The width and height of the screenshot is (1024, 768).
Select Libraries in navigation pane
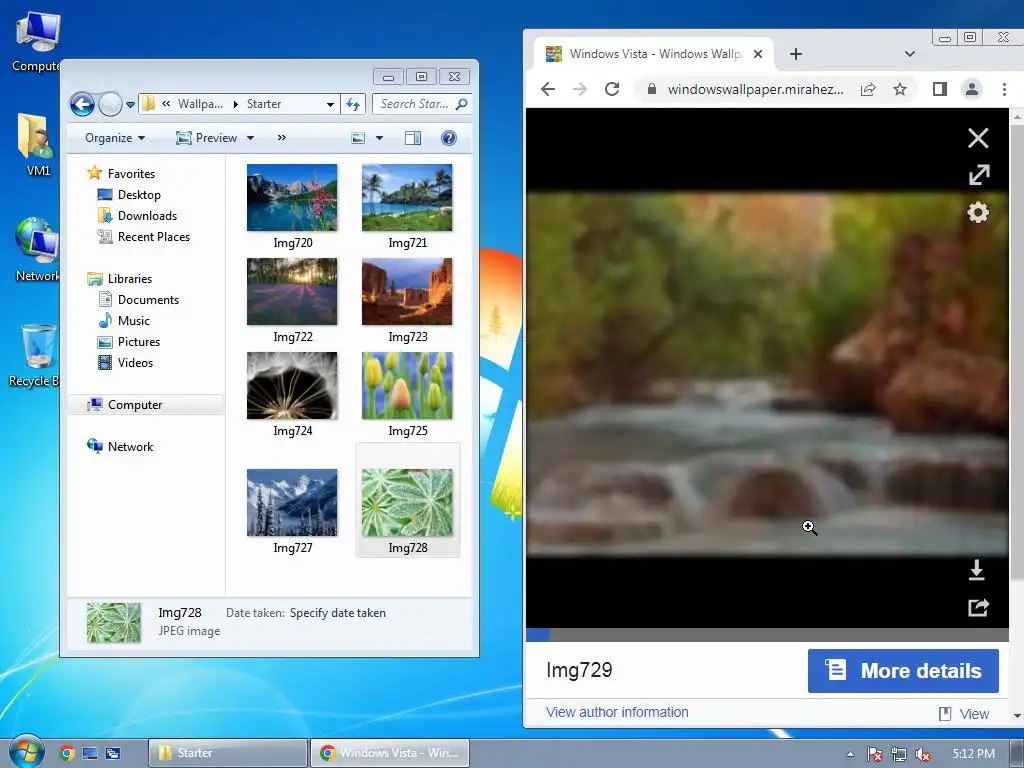(129, 279)
